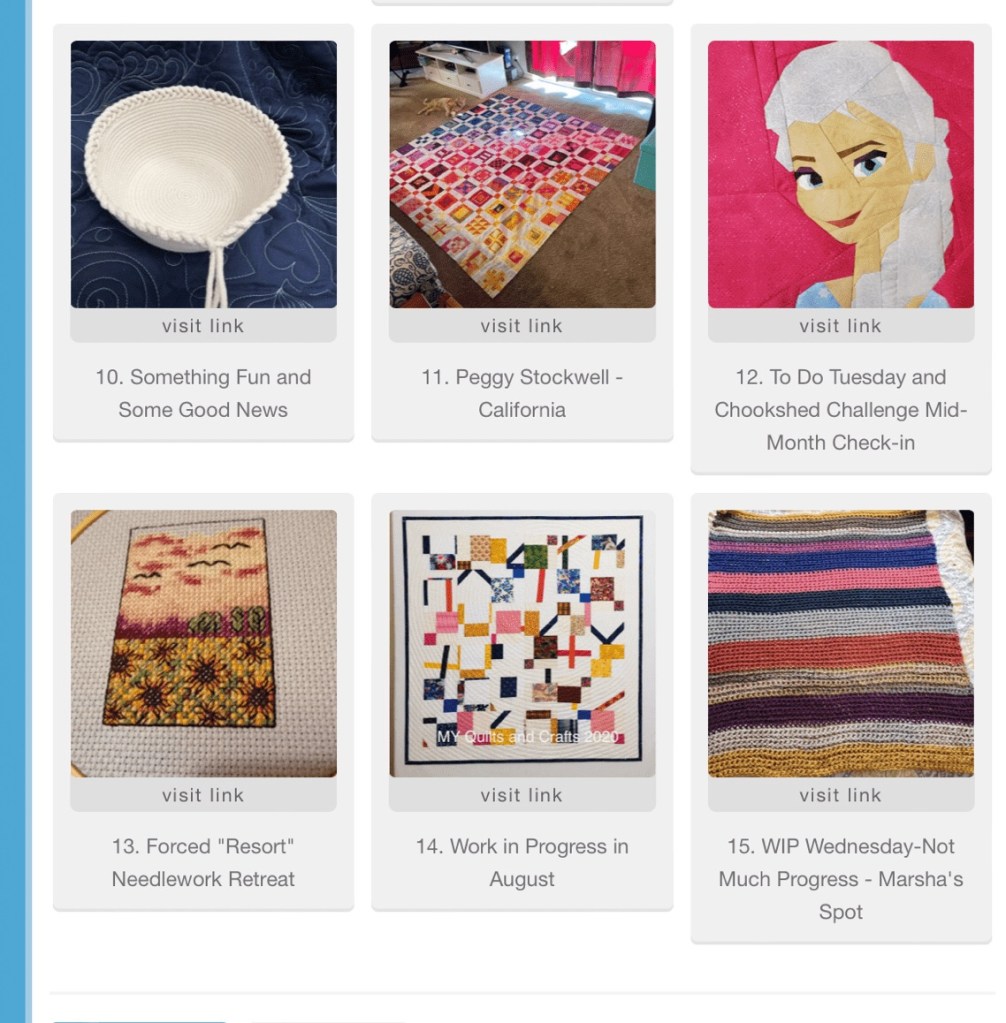The image size is (1006, 1023).
Task: Click visit link under Peggy Stockwell quilt
Action: tap(522, 326)
